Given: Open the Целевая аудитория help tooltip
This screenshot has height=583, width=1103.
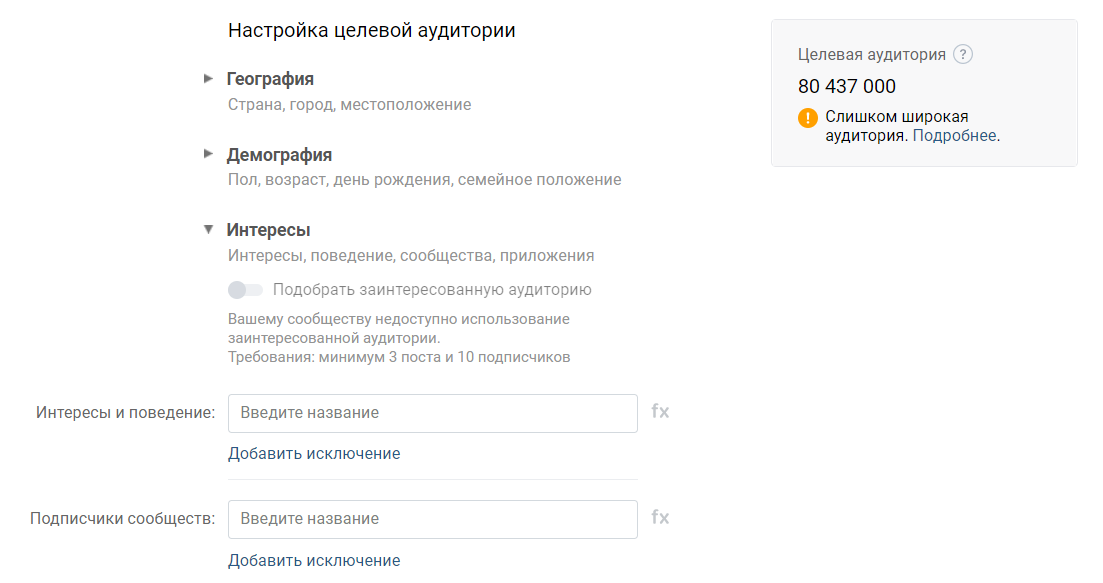Looking at the screenshot, I should tap(961, 54).
